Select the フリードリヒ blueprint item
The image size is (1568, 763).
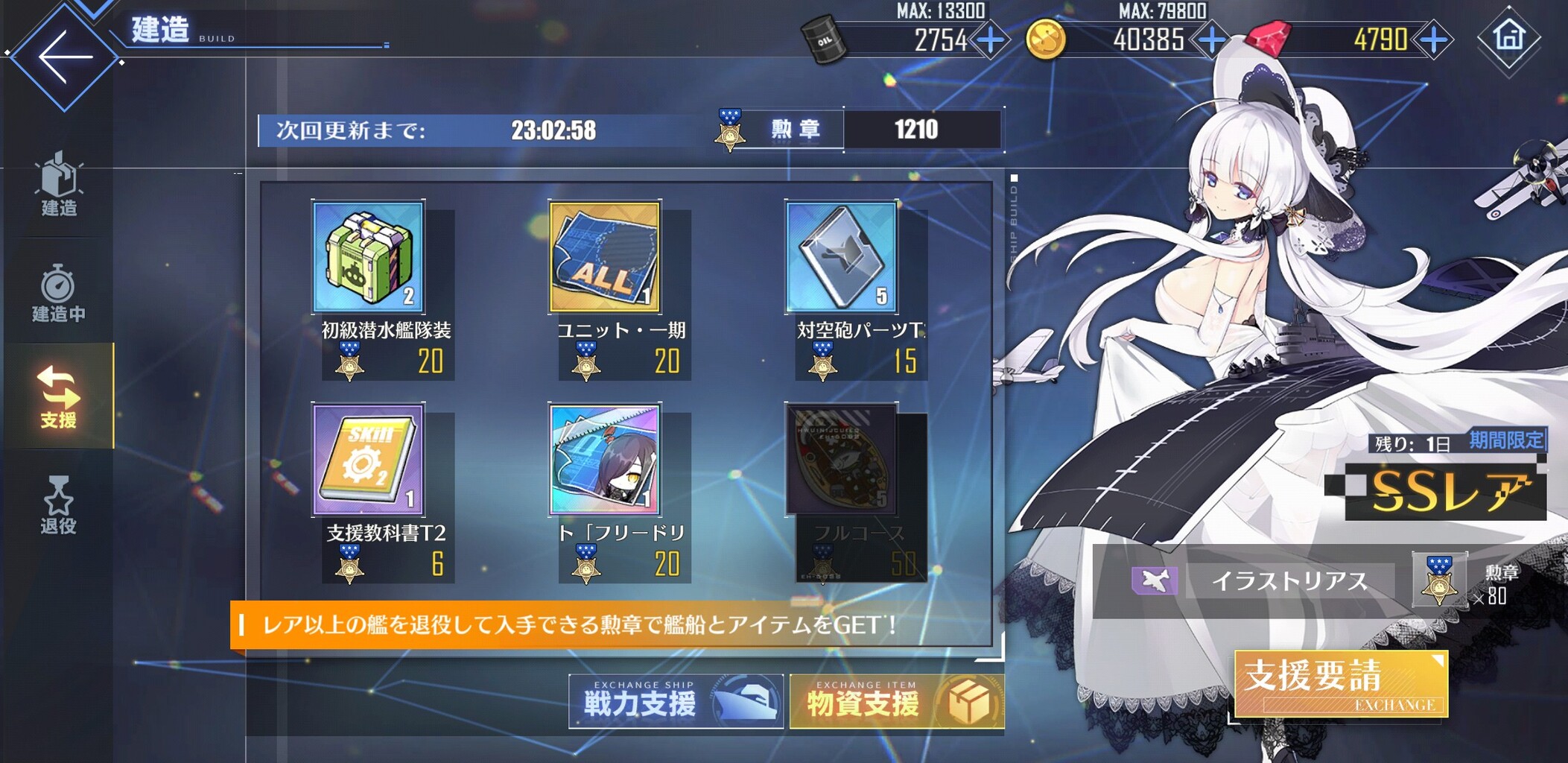tap(605, 460)
